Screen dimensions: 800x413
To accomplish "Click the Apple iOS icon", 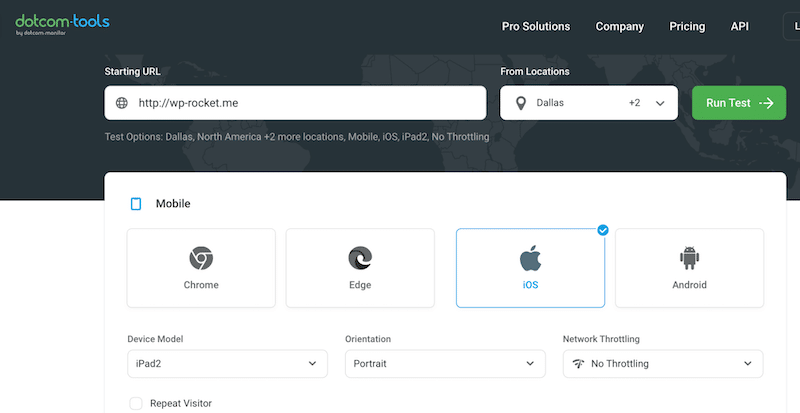I will [x=530, y=259].
